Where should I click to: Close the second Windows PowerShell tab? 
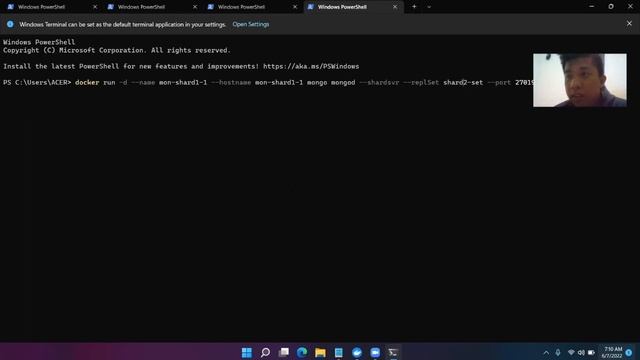pyautogui.click(x=195, y=7)
